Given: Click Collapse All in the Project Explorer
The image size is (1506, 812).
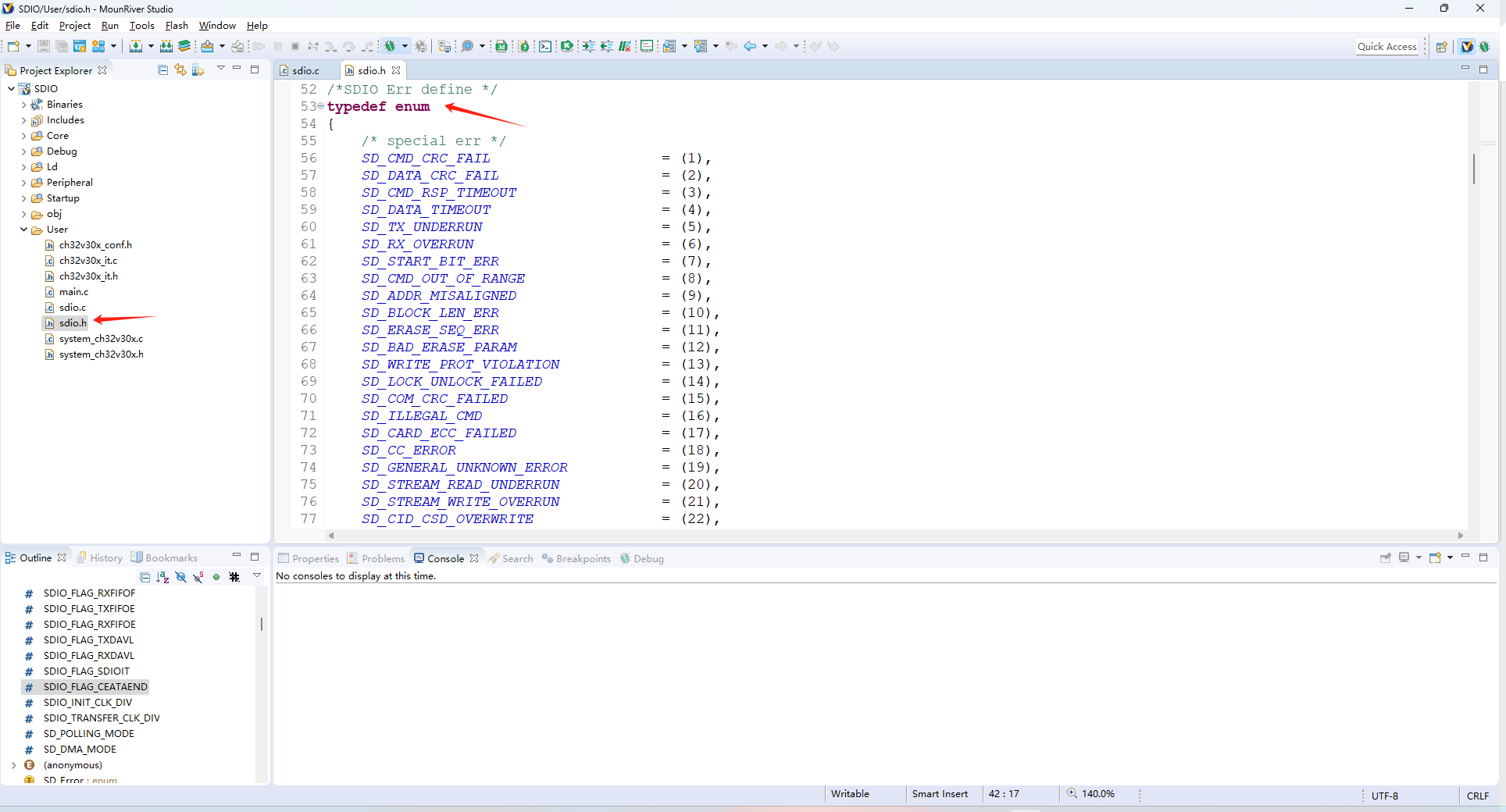Looking at the screenshot, I should (x=162, y=69).
